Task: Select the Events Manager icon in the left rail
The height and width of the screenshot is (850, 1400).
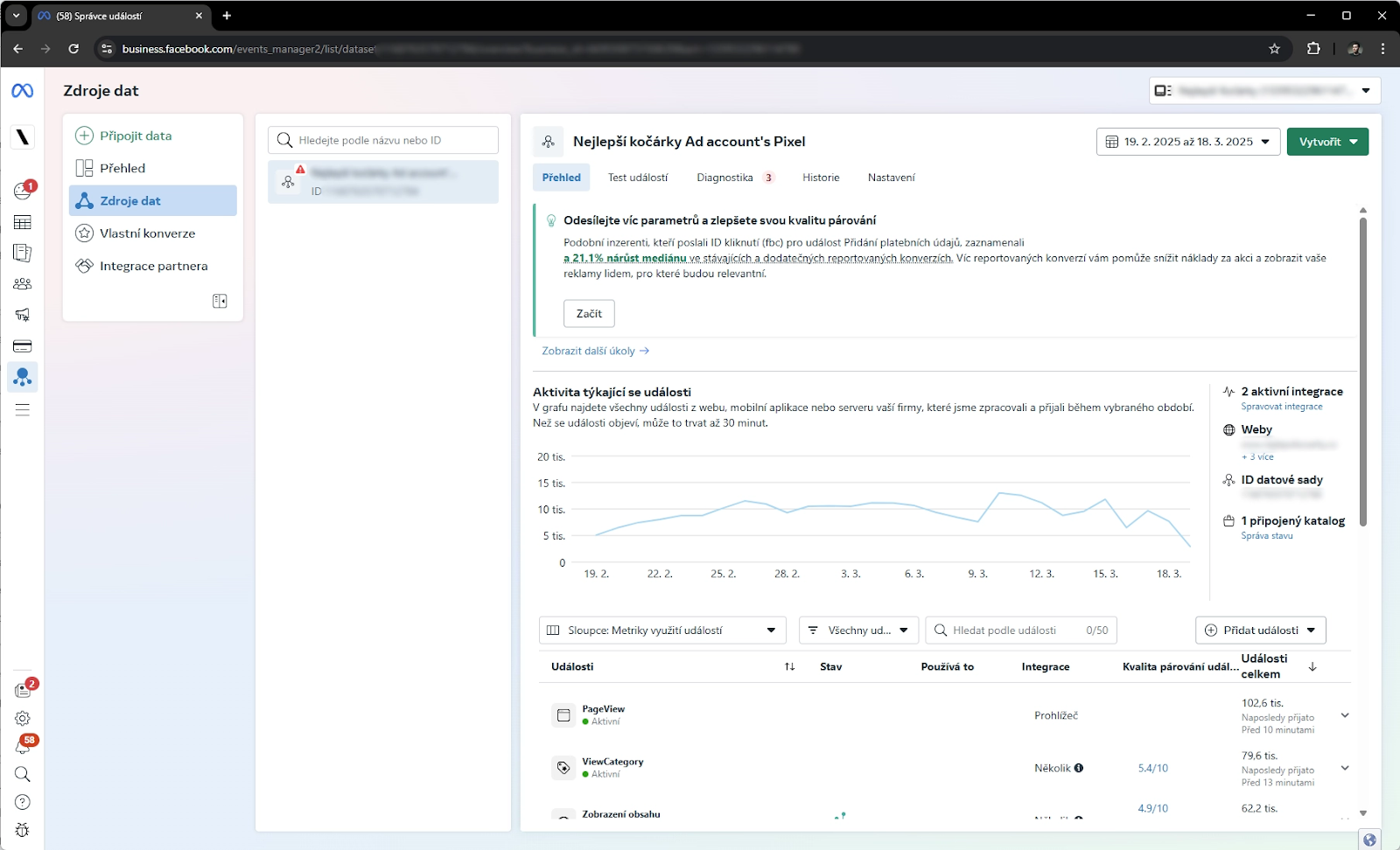Action: (x=23, y=377)
